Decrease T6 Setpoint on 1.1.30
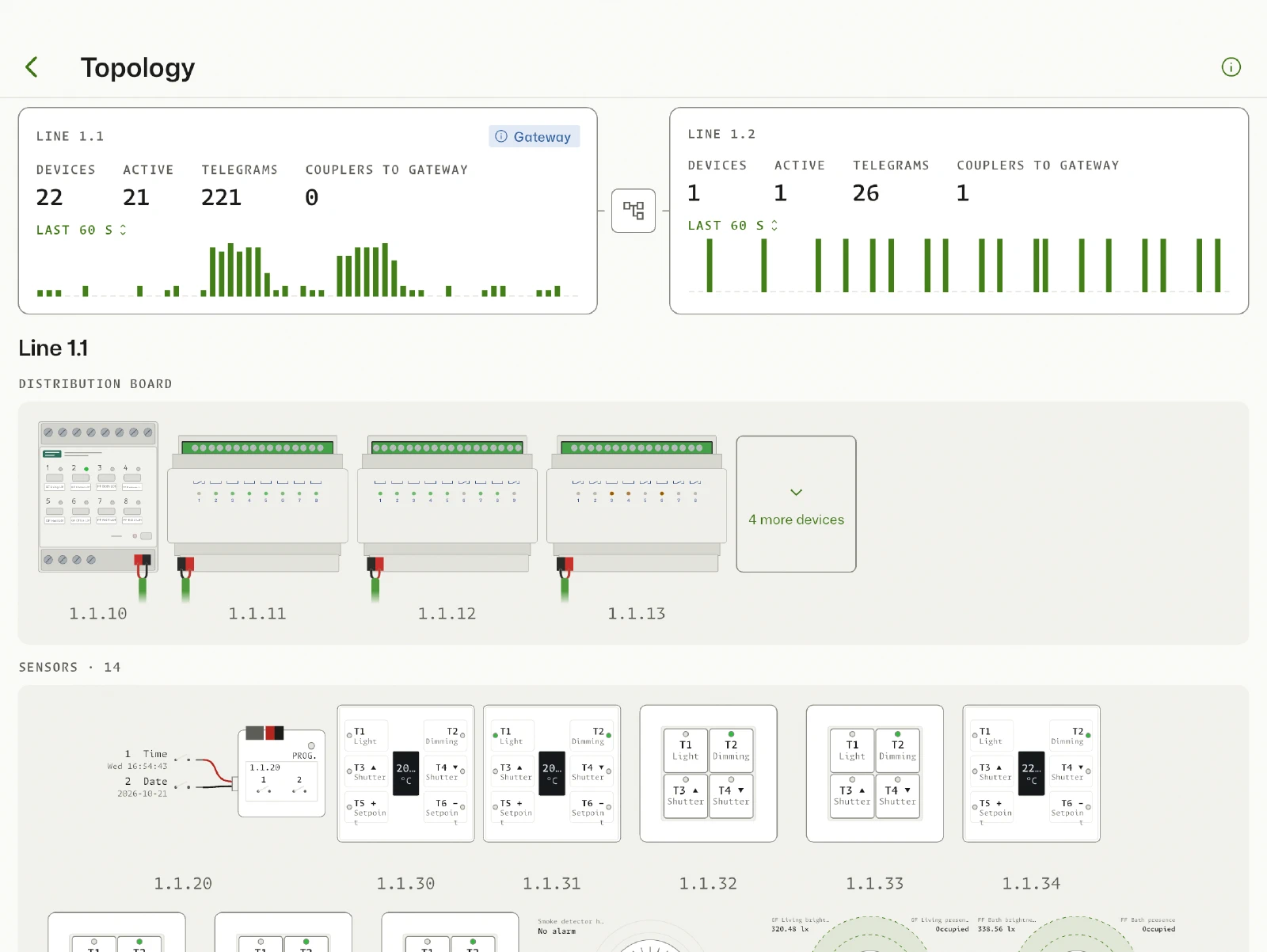 click(x=444, y=808)
